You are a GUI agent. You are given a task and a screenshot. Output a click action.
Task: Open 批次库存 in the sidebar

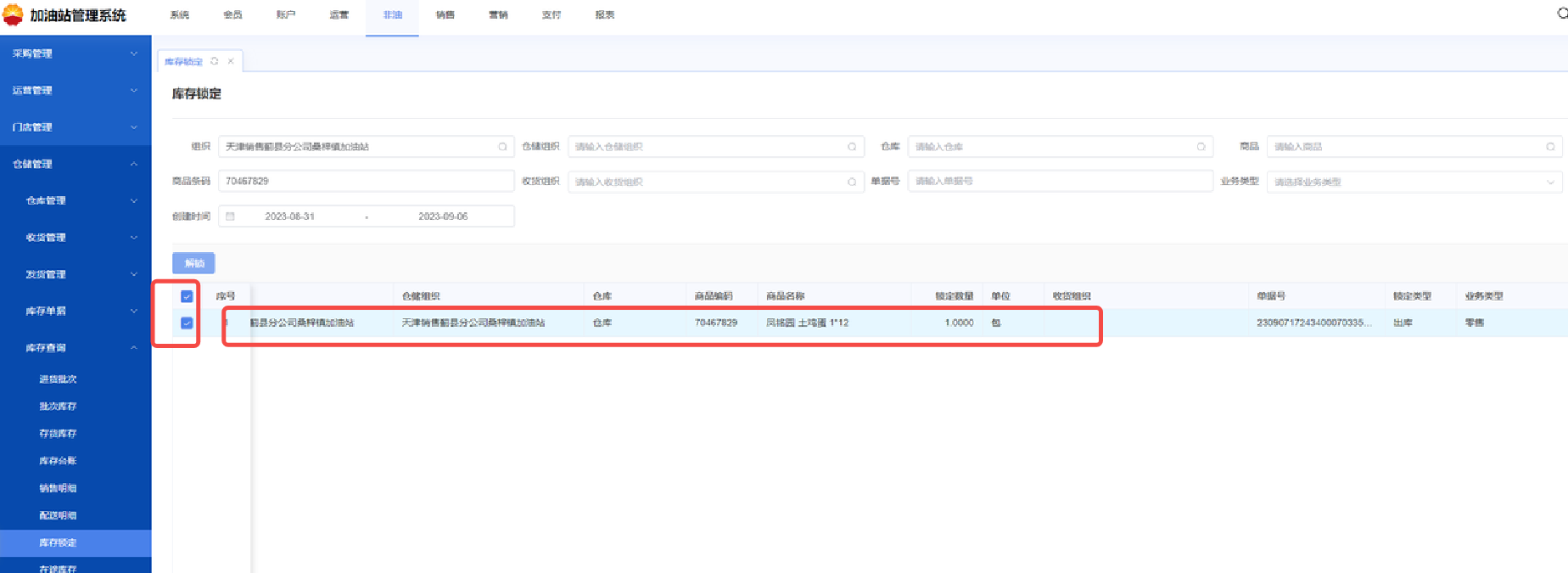(58, 407)
